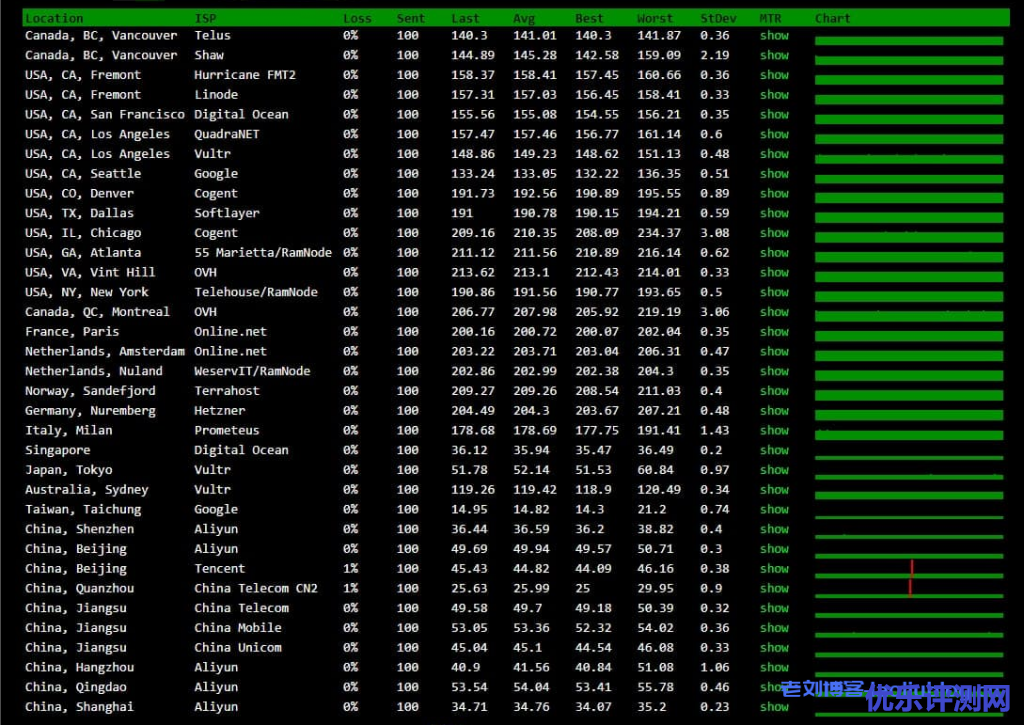Open MTR show link for Vancouver Shaw
This screenshot has height=725, width=1024.
774,56
